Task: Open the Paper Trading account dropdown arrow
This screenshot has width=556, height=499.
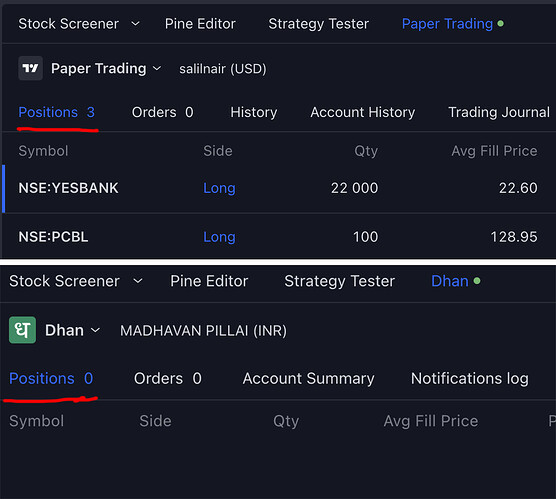Action: click(157, 68)
